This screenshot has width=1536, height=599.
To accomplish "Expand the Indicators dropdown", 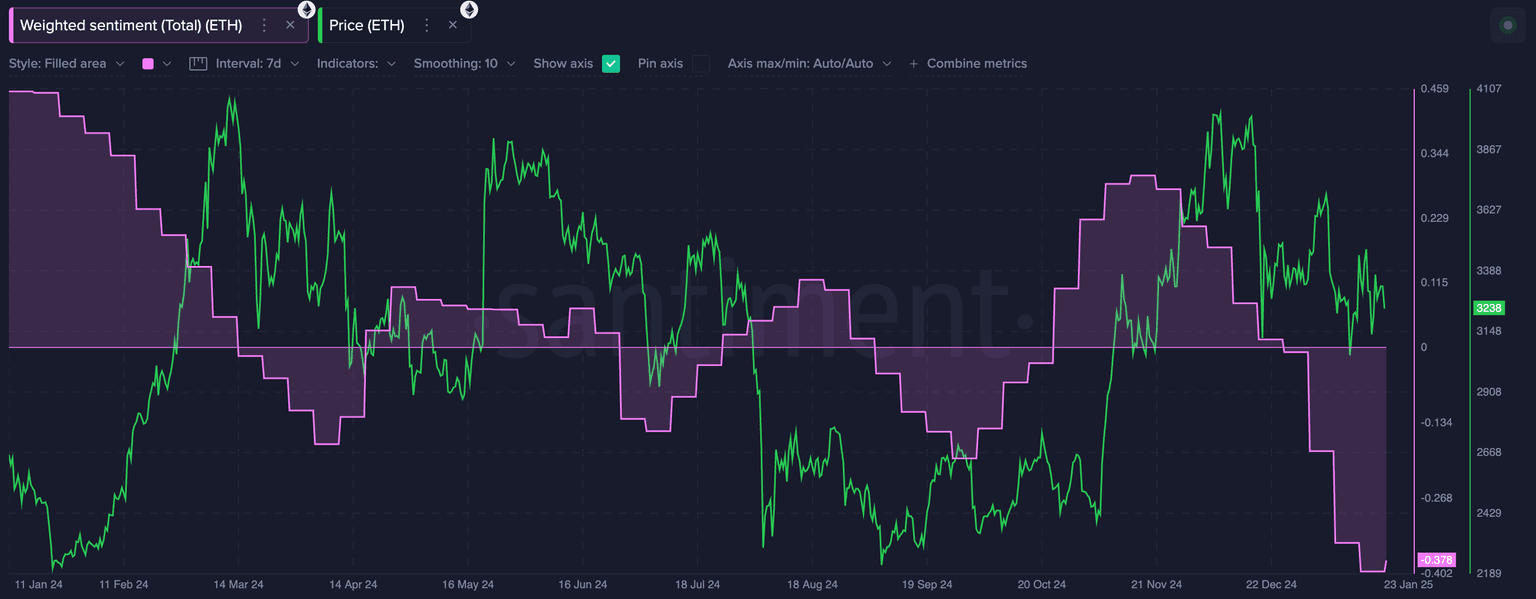I will 356,63.
